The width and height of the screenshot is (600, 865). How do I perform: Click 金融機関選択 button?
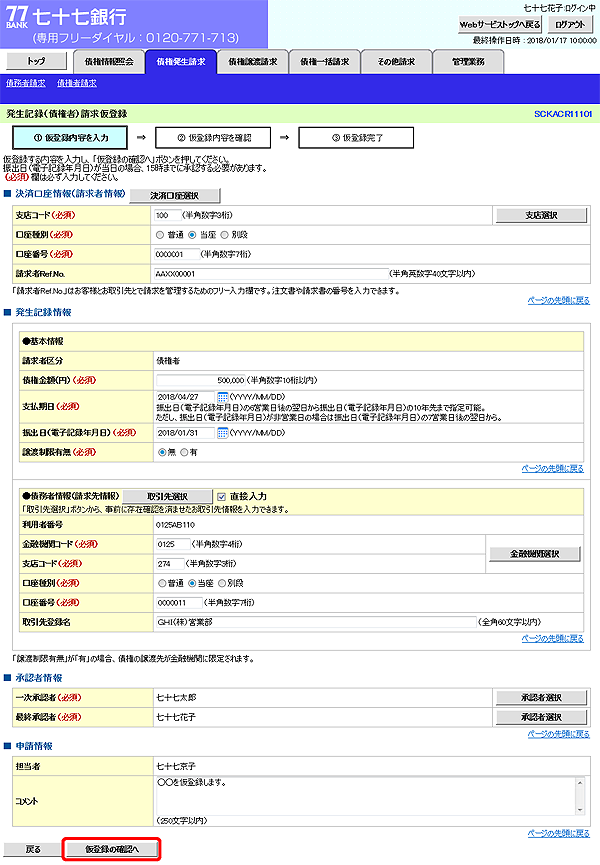(535, 554)
